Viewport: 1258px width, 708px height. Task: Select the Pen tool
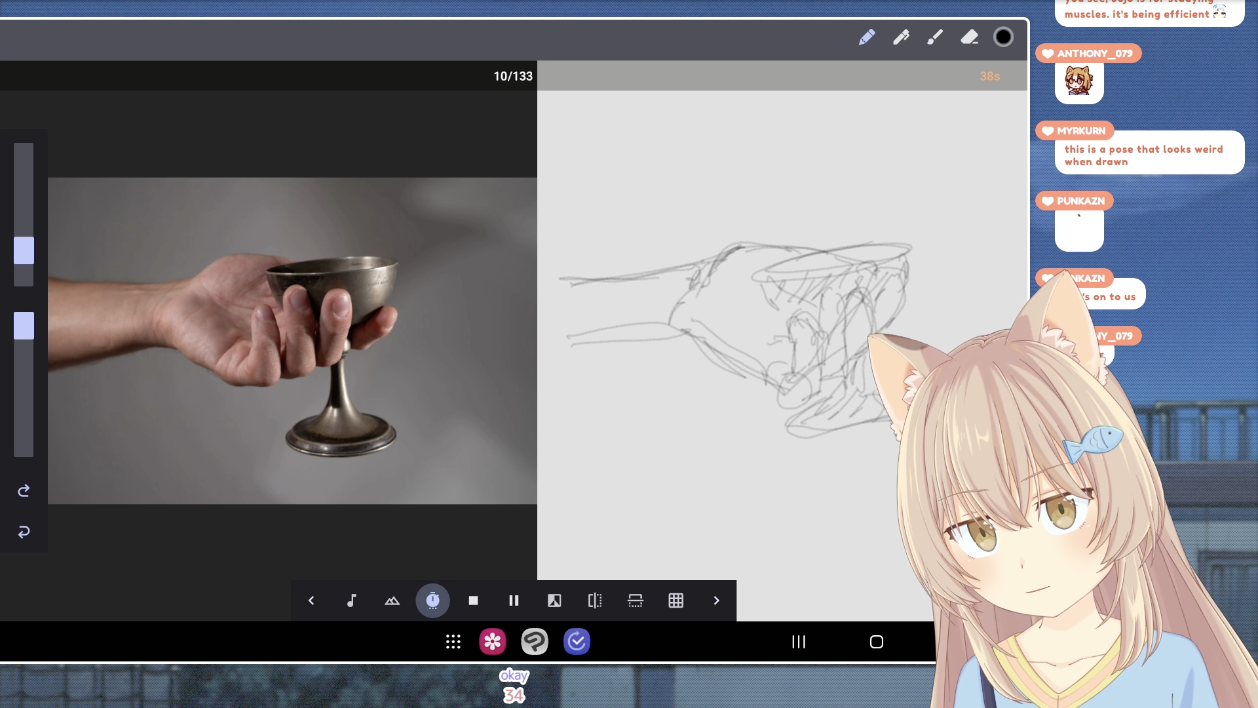(x=901, y=37)
